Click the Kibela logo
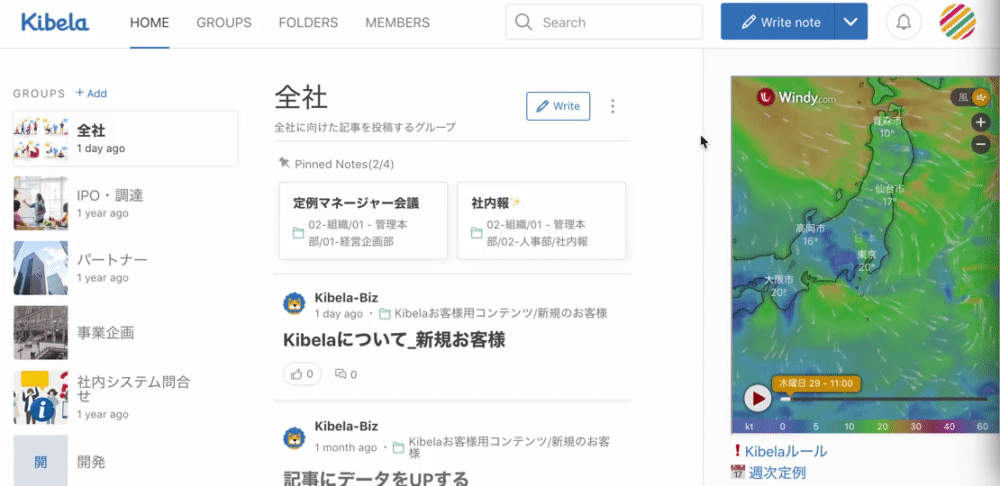 pyautogui.click(x=55, y=22)
